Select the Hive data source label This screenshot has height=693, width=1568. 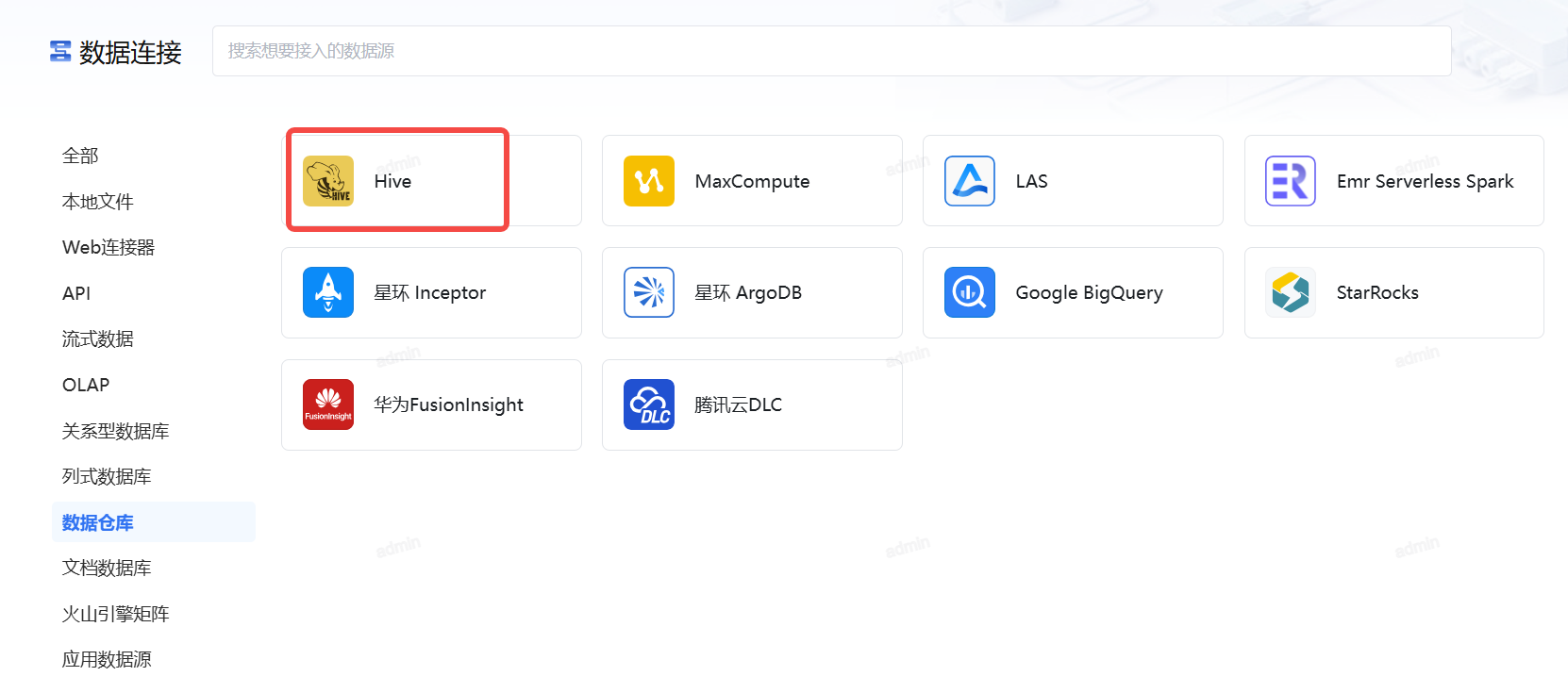coord(392,181)
